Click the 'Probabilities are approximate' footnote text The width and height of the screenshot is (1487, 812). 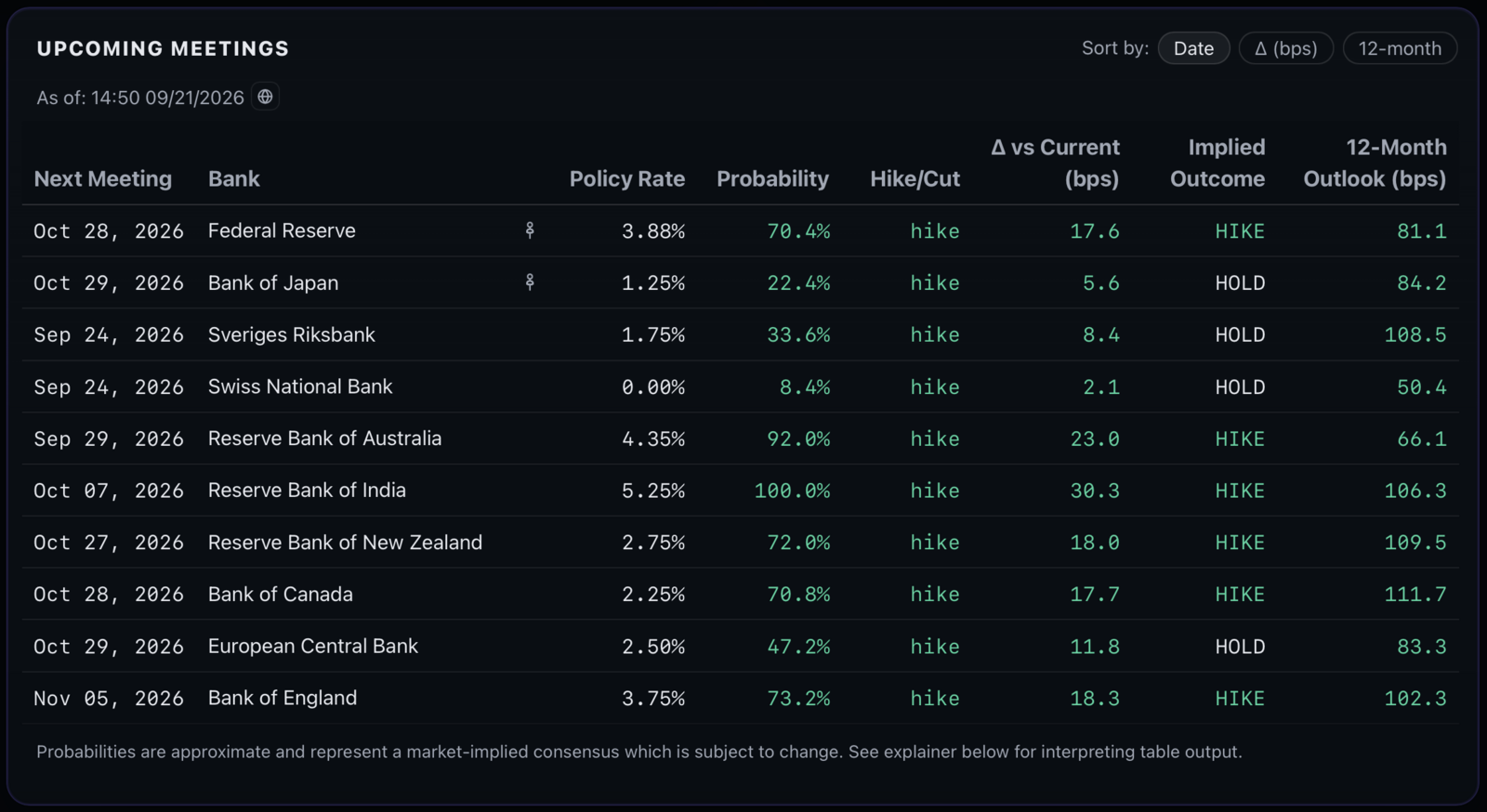[x=639, y=752]
